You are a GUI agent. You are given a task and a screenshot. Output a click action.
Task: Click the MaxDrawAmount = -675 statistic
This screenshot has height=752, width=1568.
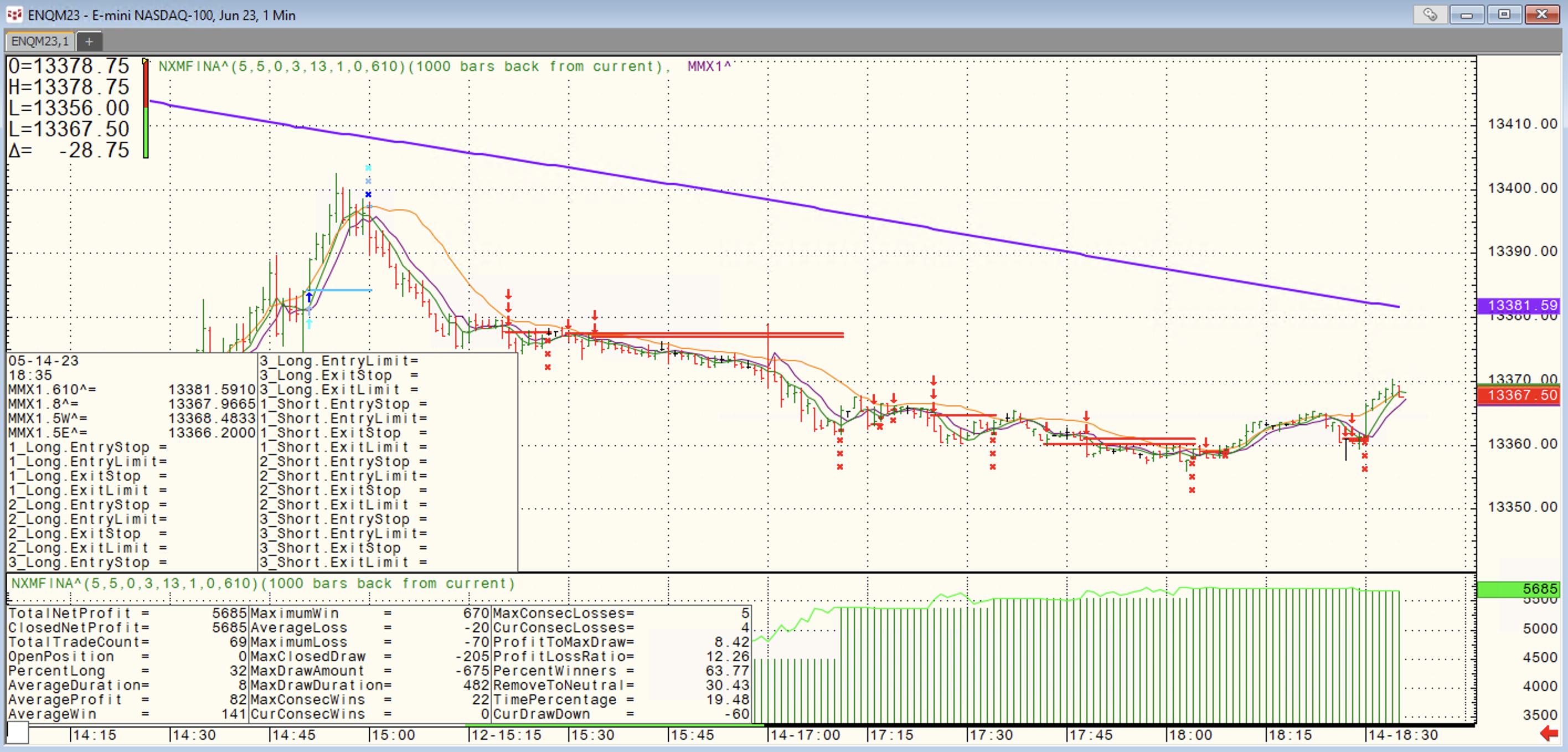[370, 671]
